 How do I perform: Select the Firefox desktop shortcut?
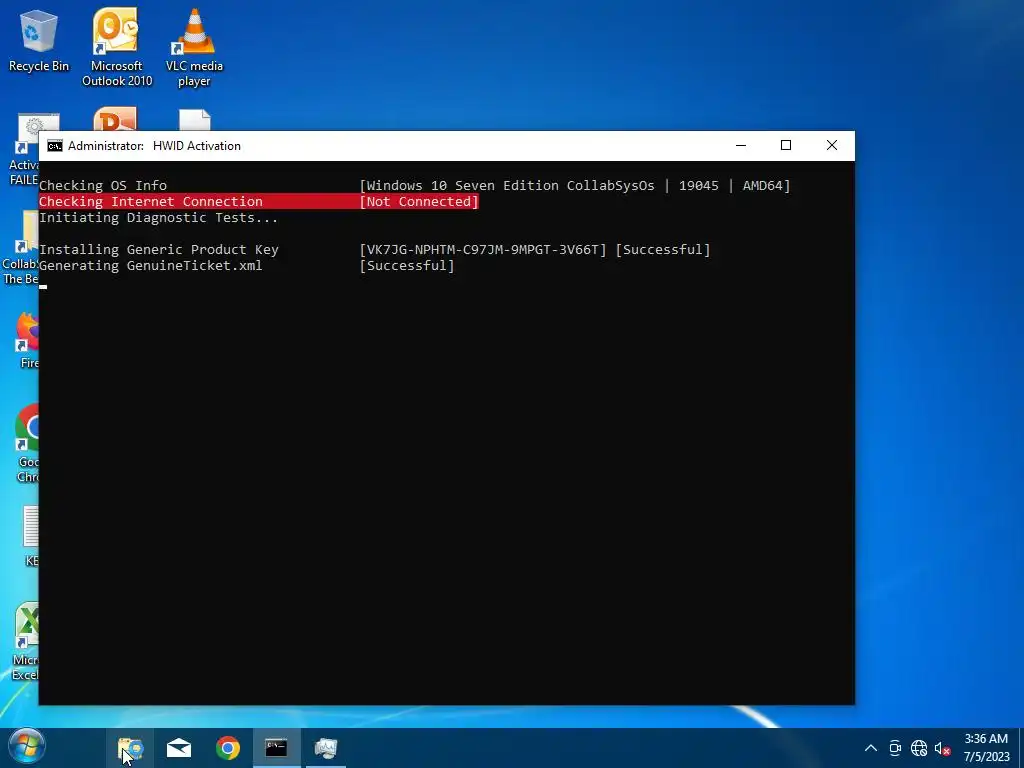[x=25, y=341]
